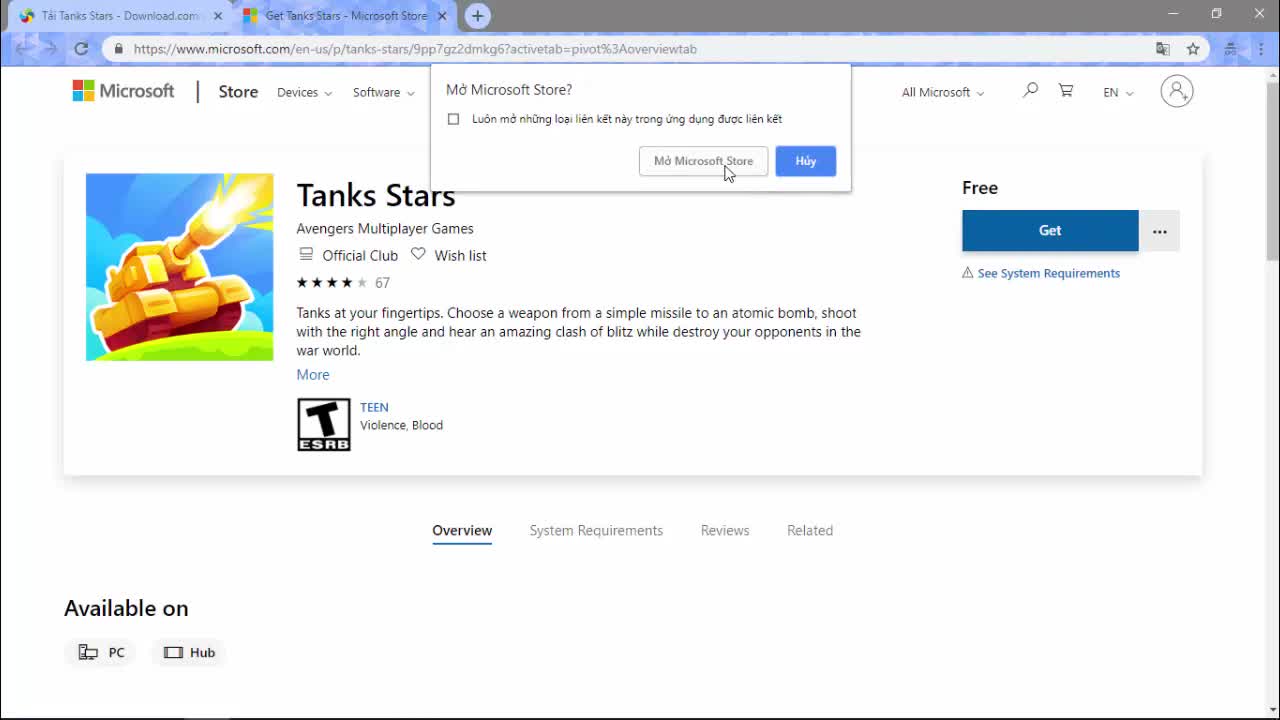Expand the Devices dropdown
Viewport: 1280px width, 720px height.
click(x=304, y=92)
